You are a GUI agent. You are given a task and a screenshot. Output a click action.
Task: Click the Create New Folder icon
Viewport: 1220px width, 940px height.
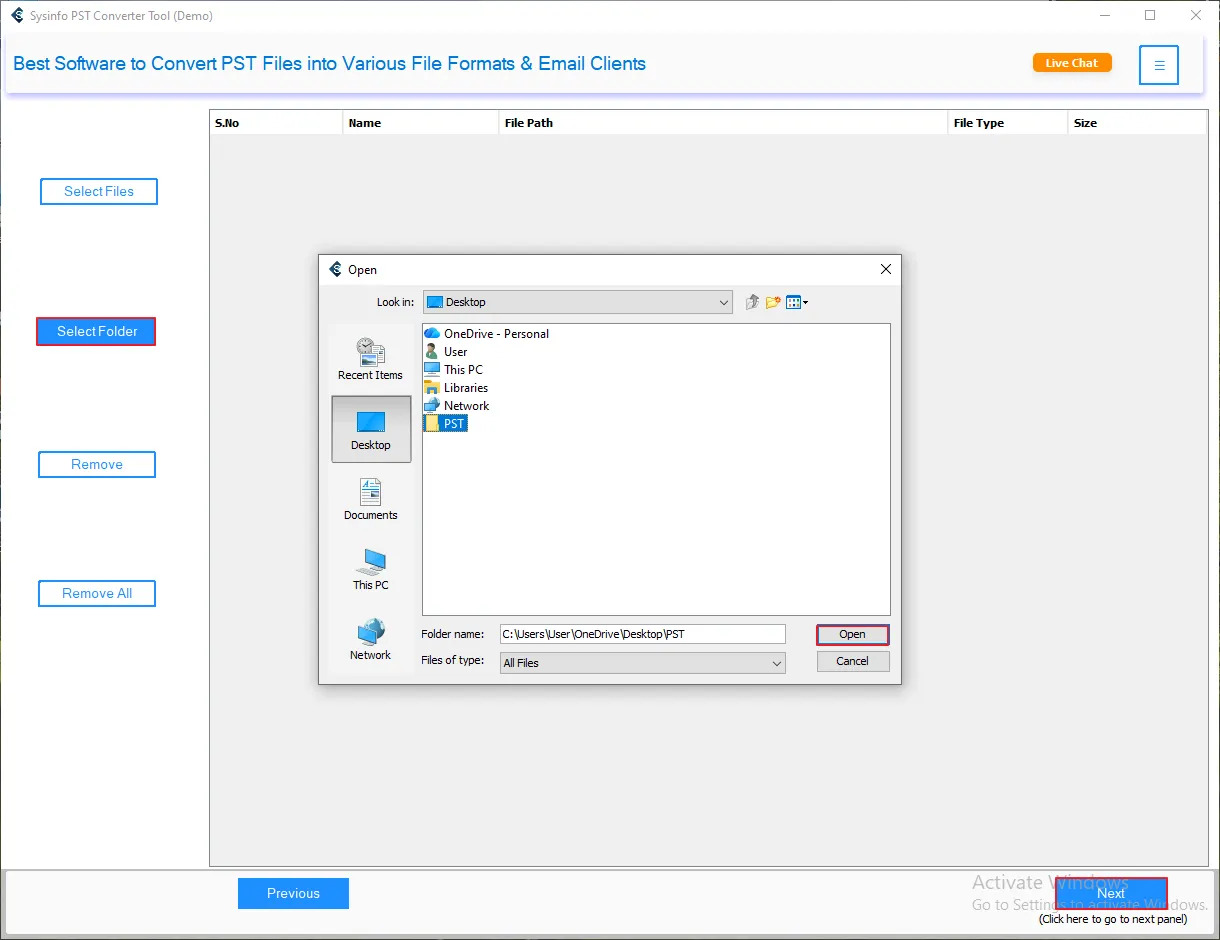click(x=773, y=302)
